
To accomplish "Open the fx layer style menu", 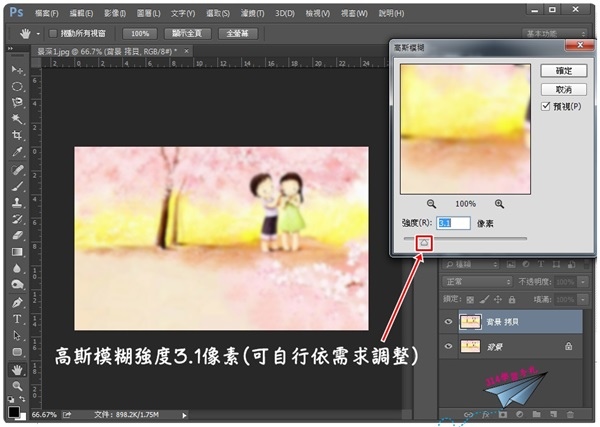I will click(x=486, y=414).
